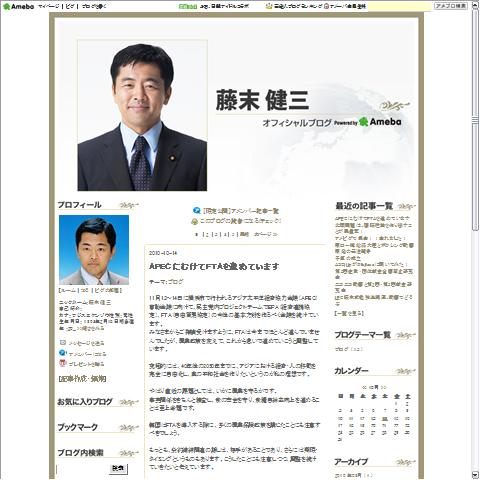Click the メッセージを送る link
480x480 pixels.
click(86, 343)
